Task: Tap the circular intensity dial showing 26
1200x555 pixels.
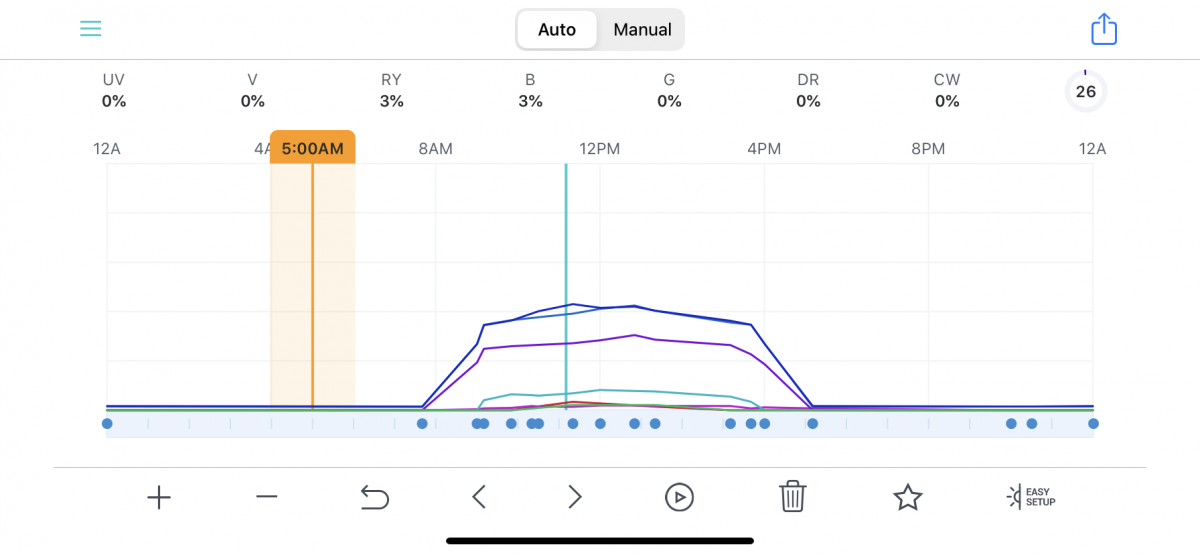Action: [x=1085, y=92]
